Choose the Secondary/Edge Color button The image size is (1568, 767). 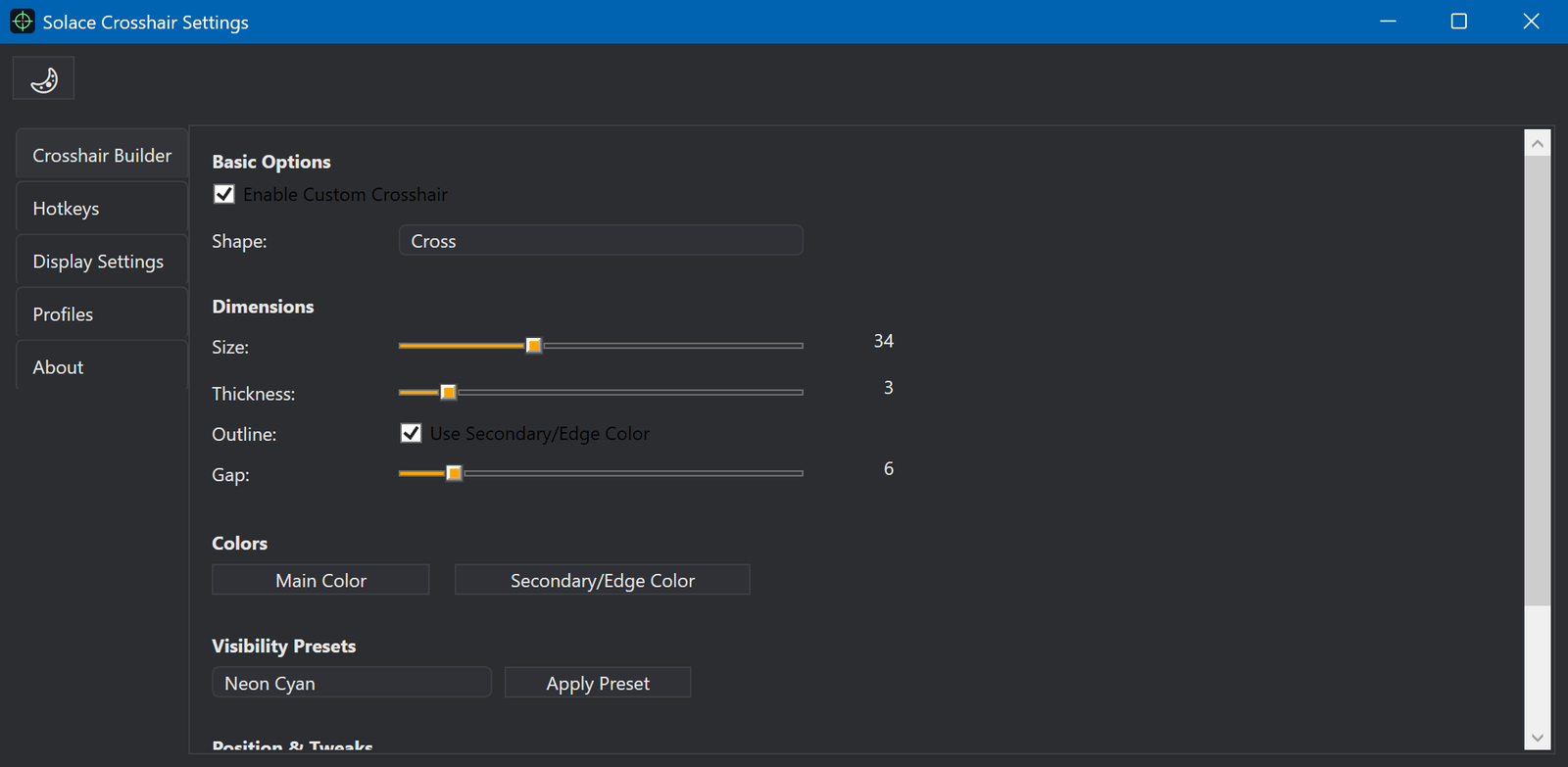tap(603, 580)
